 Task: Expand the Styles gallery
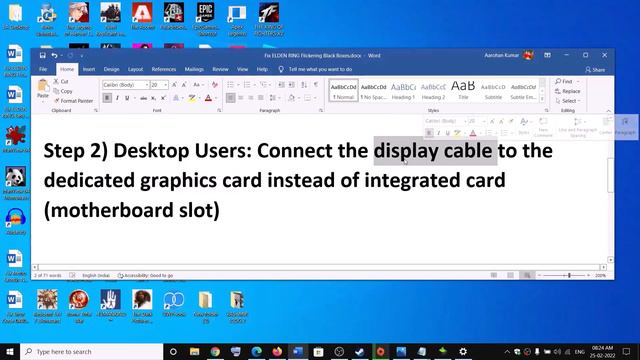pos(542,99)
